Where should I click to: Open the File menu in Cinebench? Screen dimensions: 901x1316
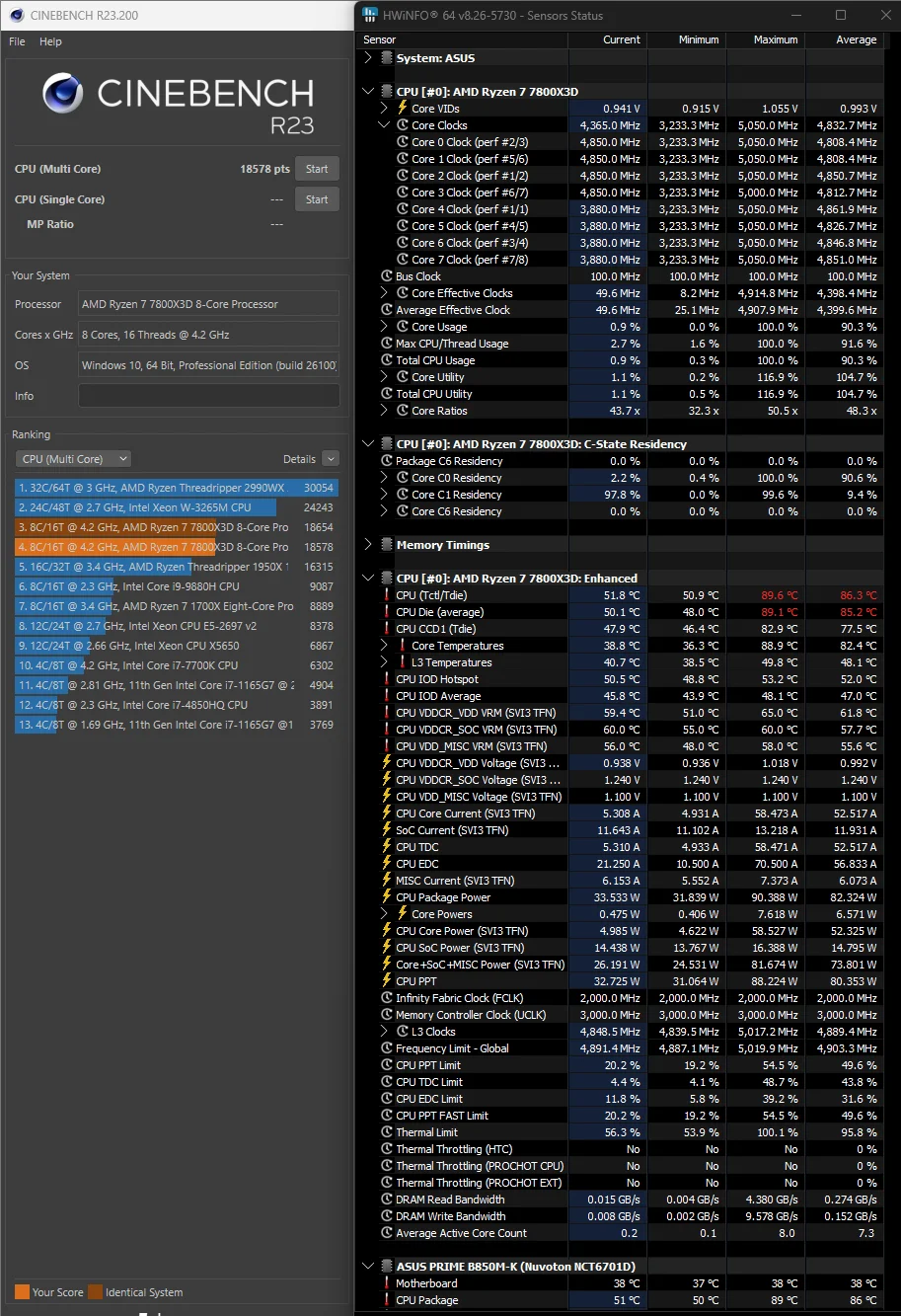17,41
